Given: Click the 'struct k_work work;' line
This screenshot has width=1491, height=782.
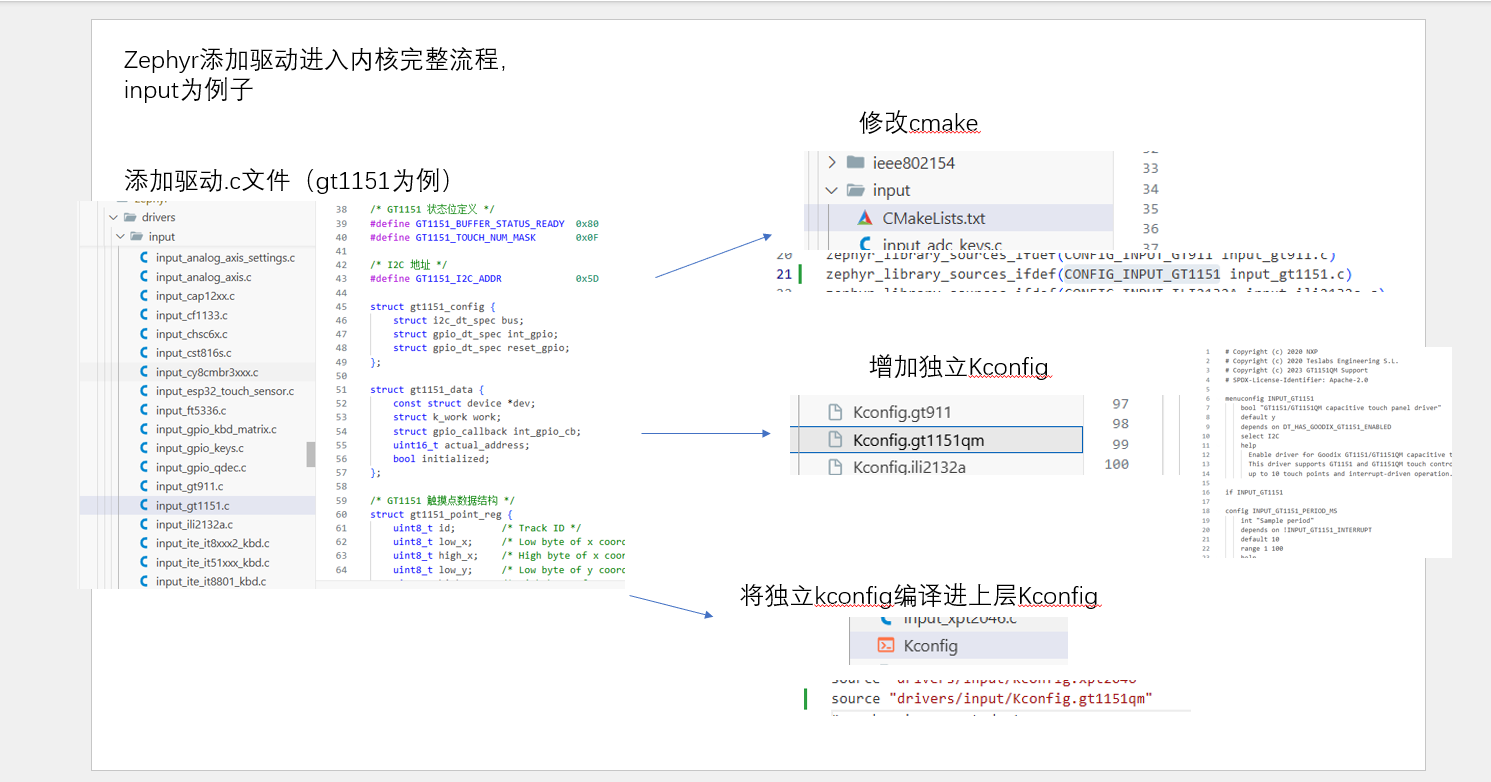Looking at the screenshot, I should tap(449, 417).
